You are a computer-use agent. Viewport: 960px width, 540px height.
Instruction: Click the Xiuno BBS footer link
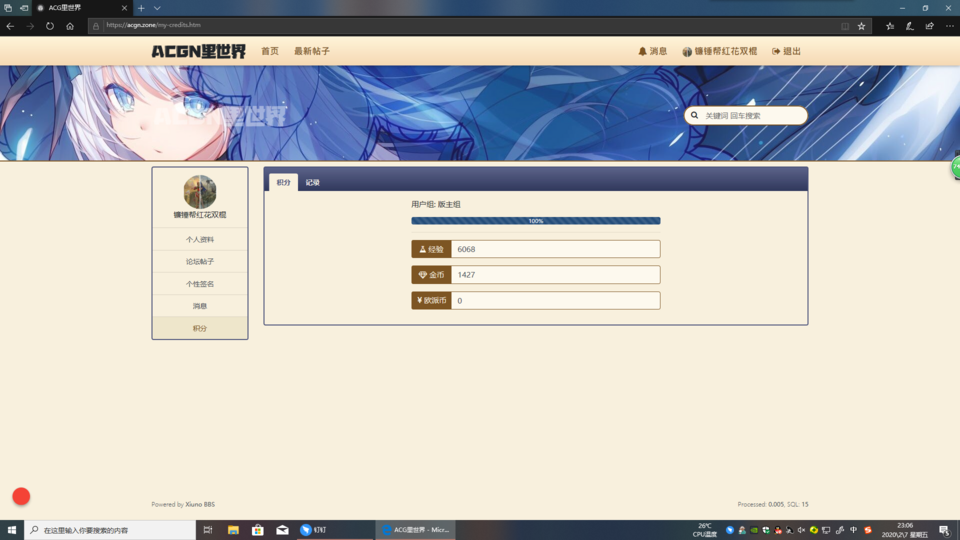[x=200, y=504]
